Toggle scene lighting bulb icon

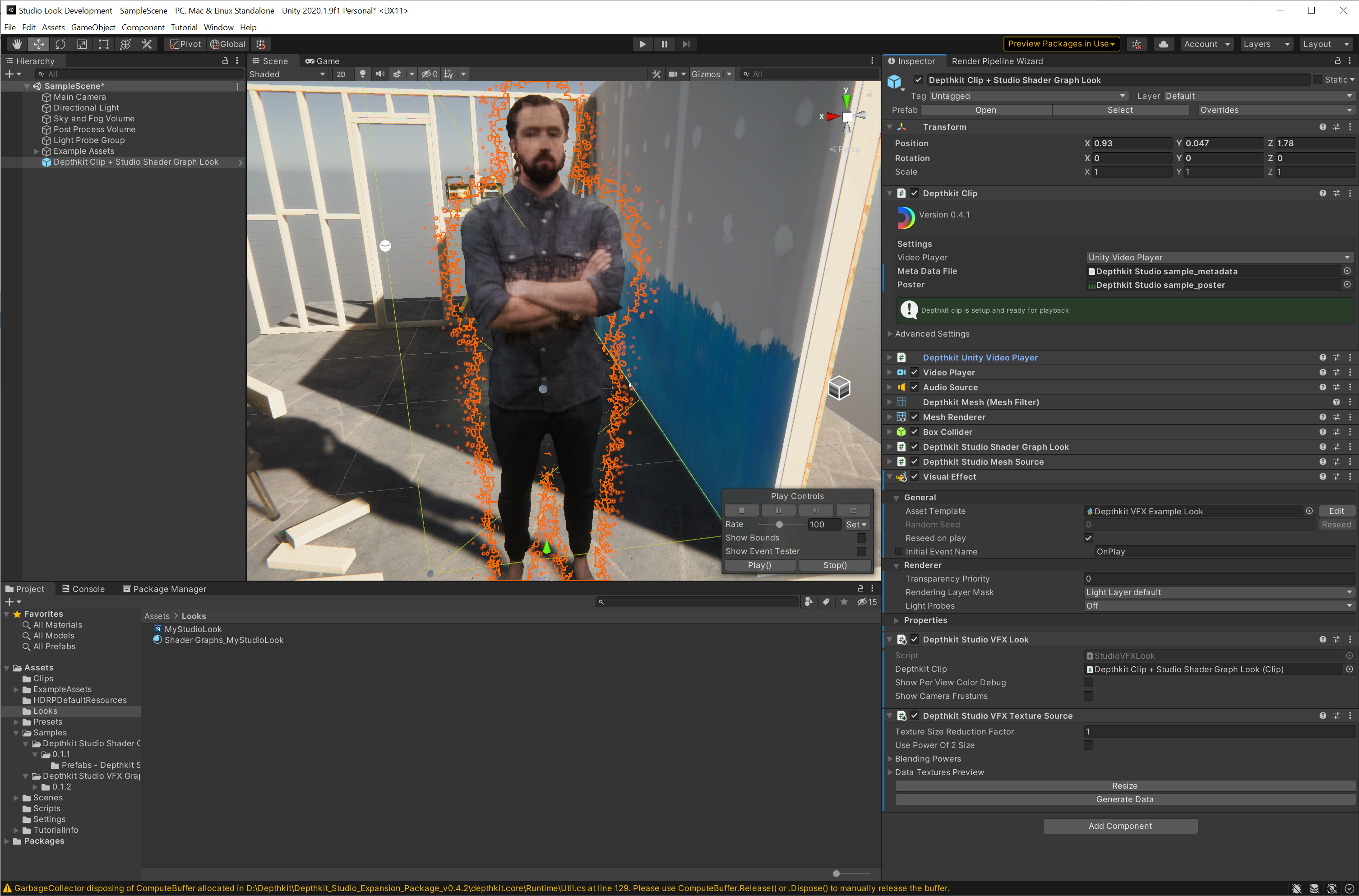click(x=362, y=74)
